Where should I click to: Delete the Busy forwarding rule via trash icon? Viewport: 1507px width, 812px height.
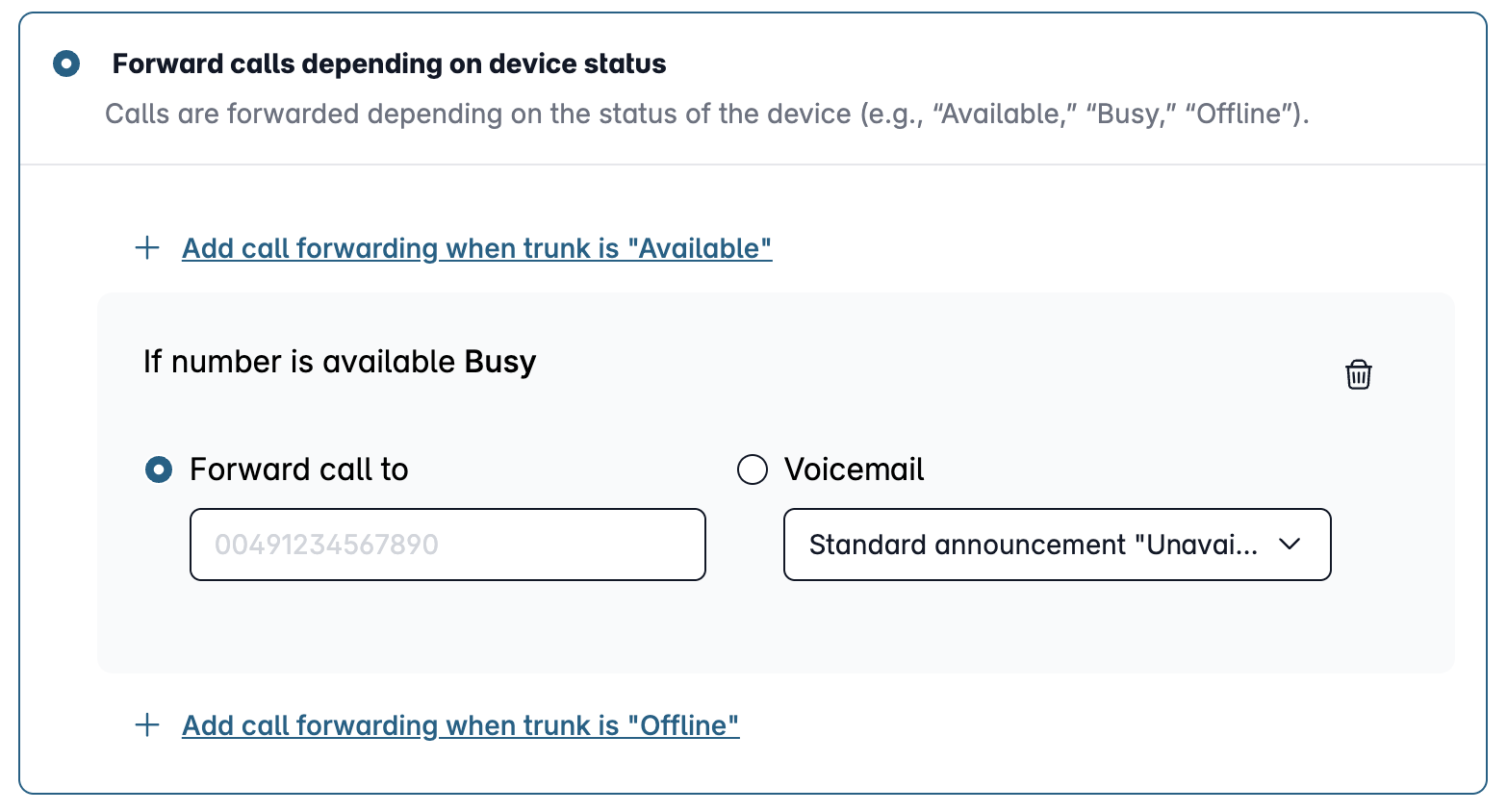pos(1358,374)
